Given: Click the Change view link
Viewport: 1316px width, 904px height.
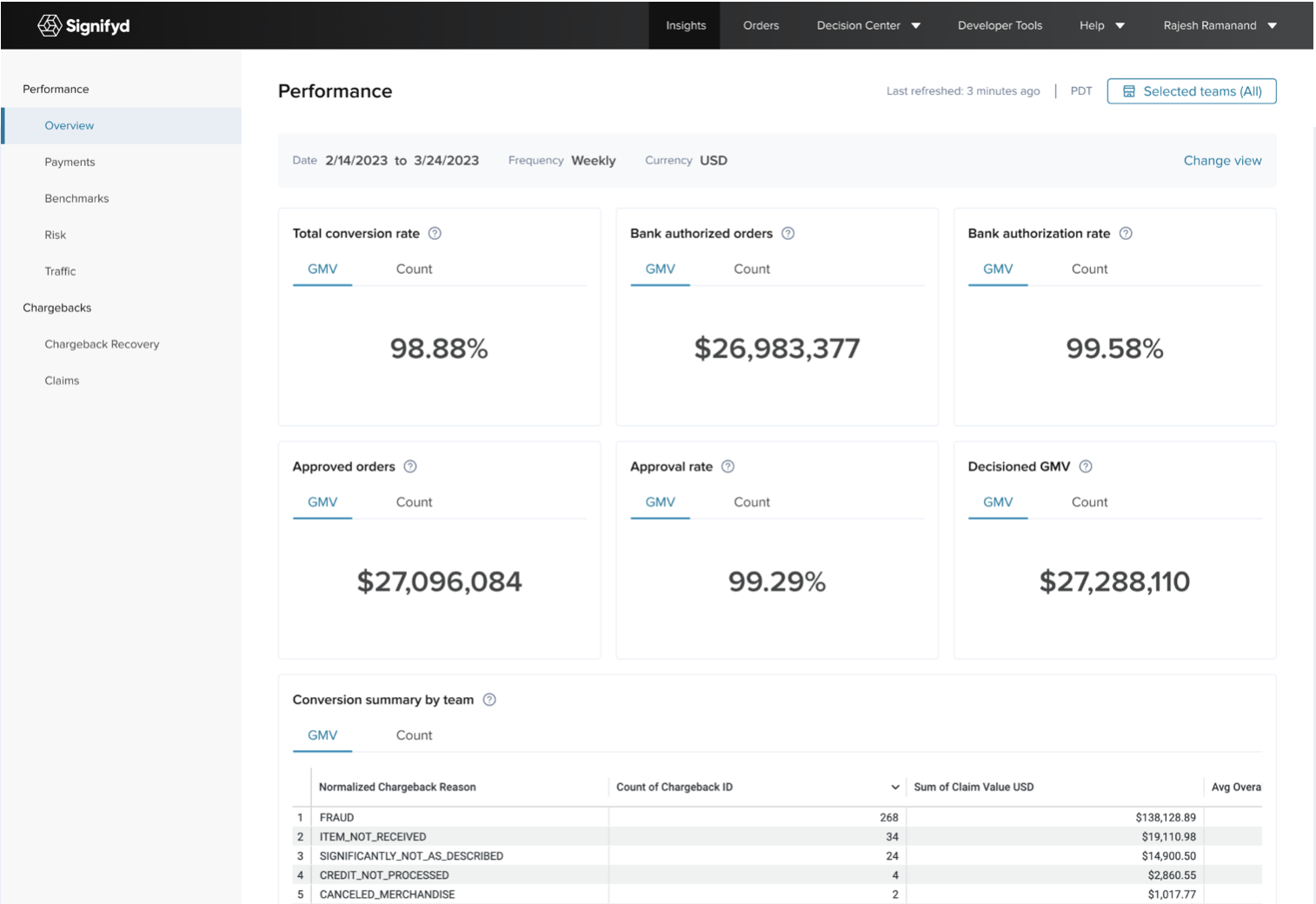Looking at the screenshot, I should [1222, 161].
